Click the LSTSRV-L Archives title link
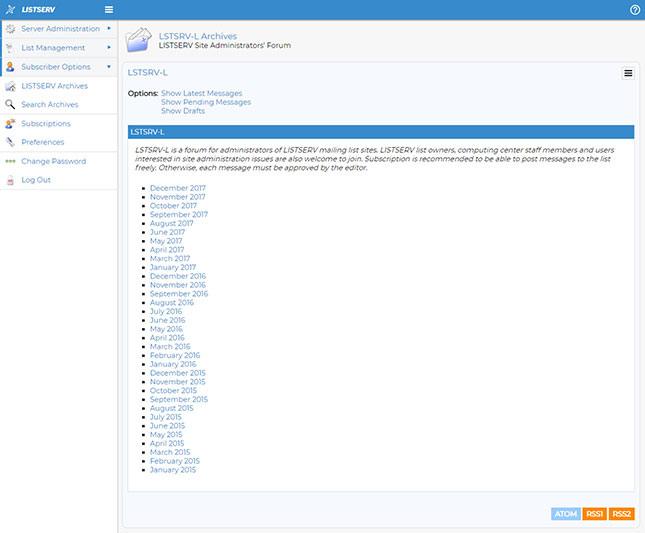The image size is (645, 533). pyautogui.click(x=198, y=36)
